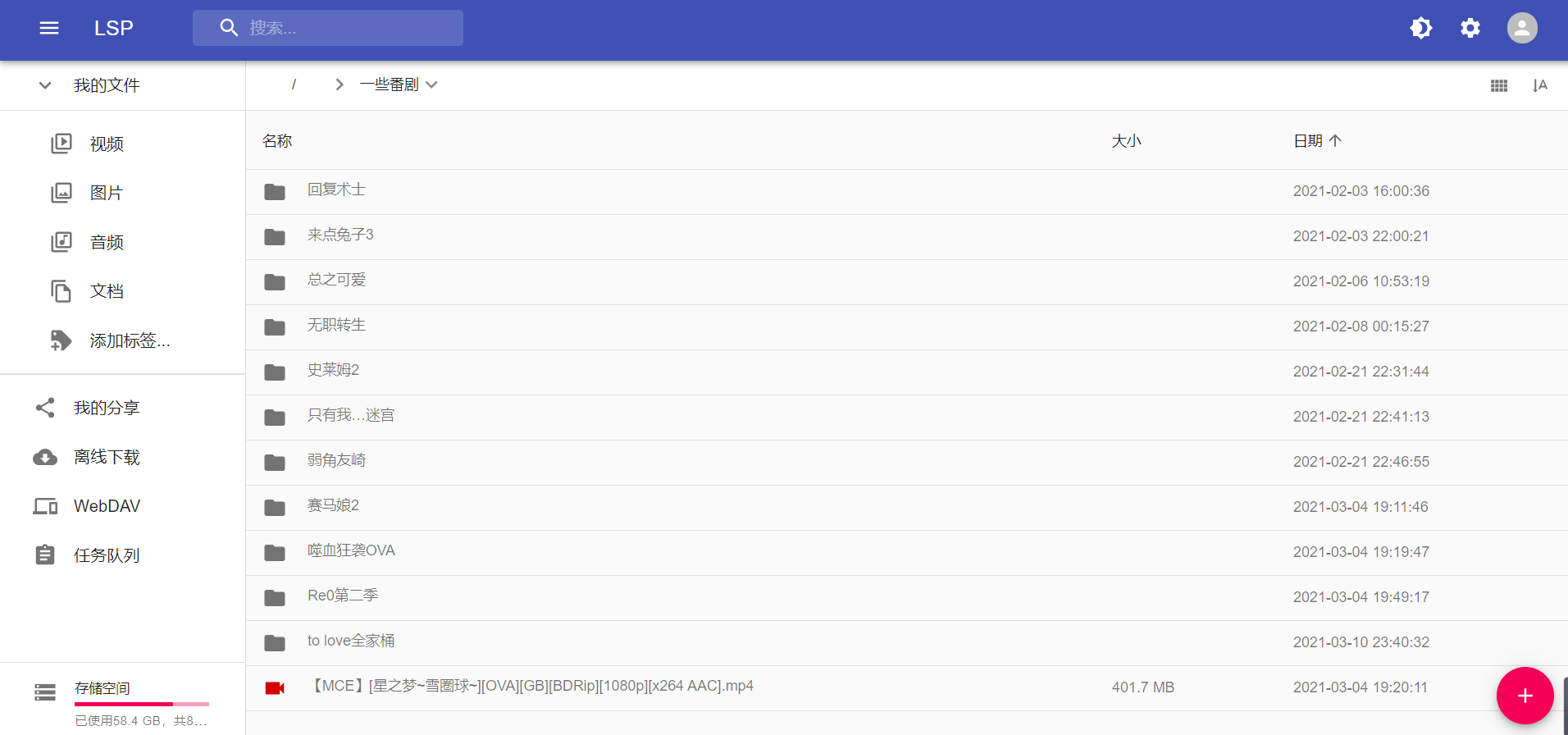
Task: Open the 无职转生 folder icon
Action: [275, 327]
